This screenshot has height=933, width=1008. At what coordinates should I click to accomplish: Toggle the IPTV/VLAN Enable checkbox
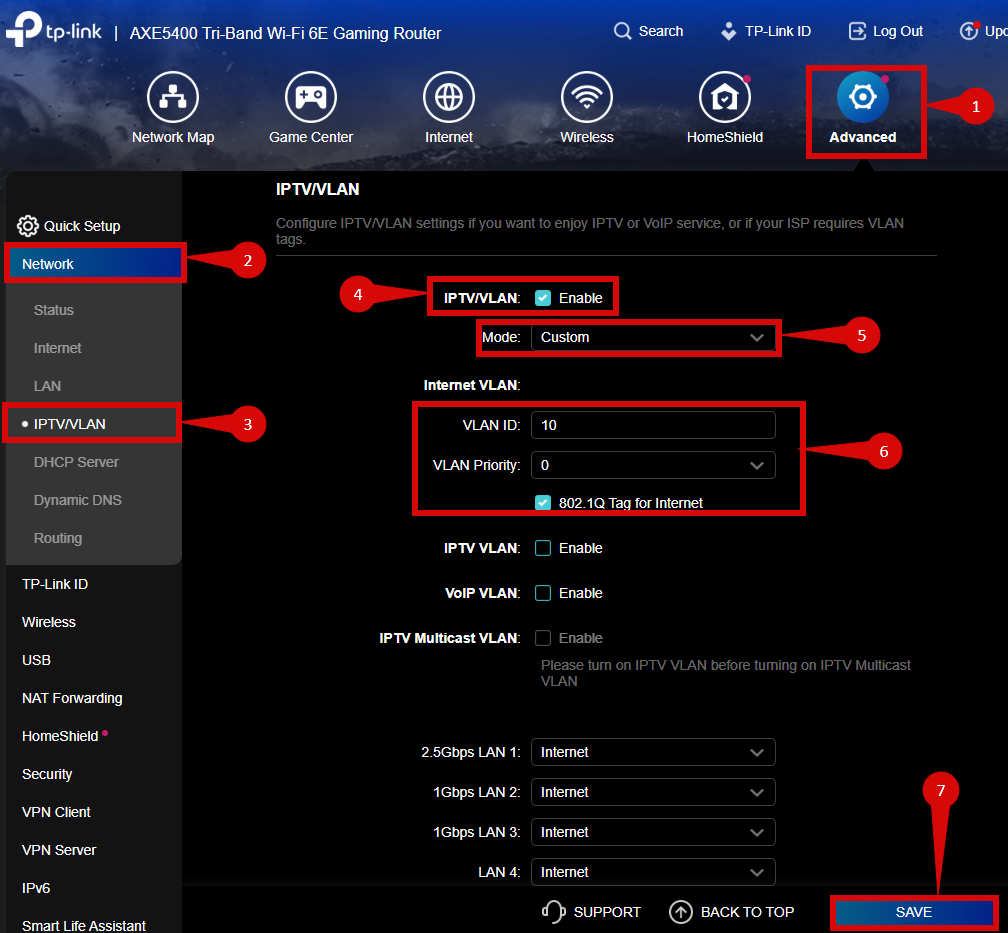(x=543, y=298)
